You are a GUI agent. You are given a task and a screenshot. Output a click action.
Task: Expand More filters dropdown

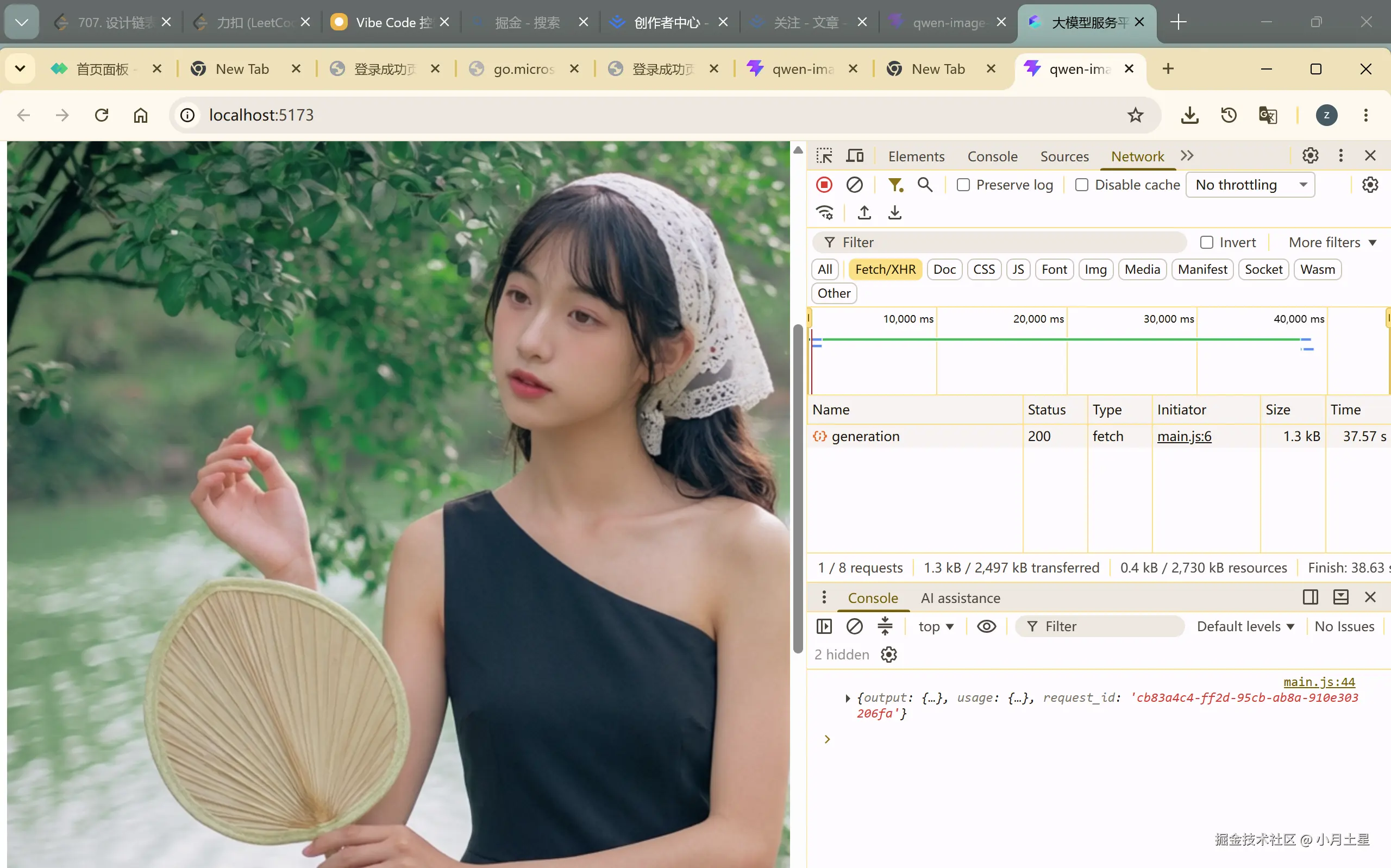tap(1332, 242)
